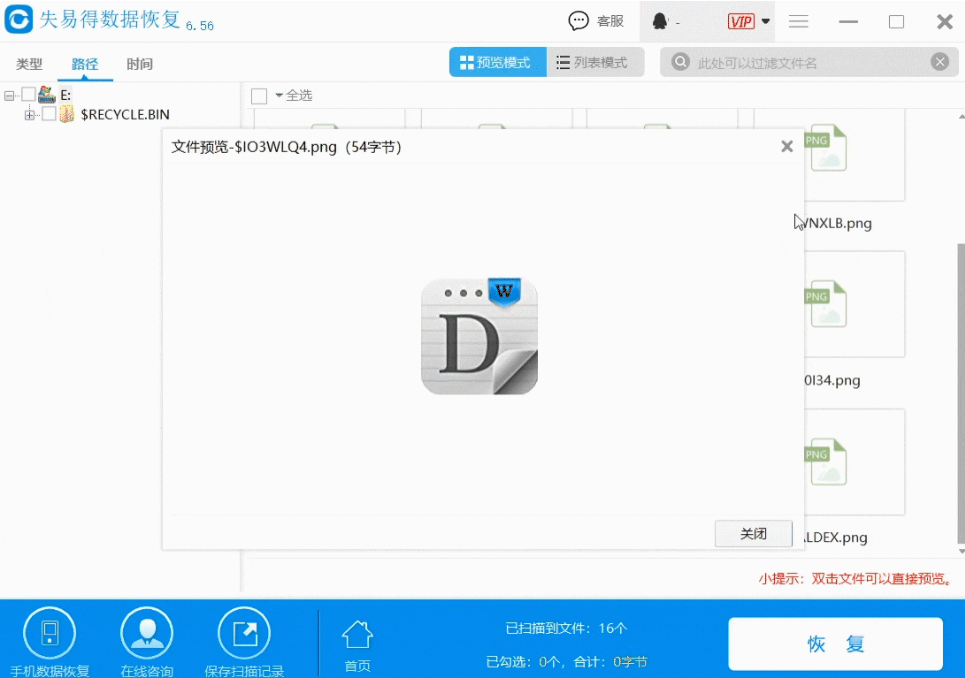This screenshot has width=965, height=678.
Task: Open customer service chat (客服)
Action: point(596,21)
